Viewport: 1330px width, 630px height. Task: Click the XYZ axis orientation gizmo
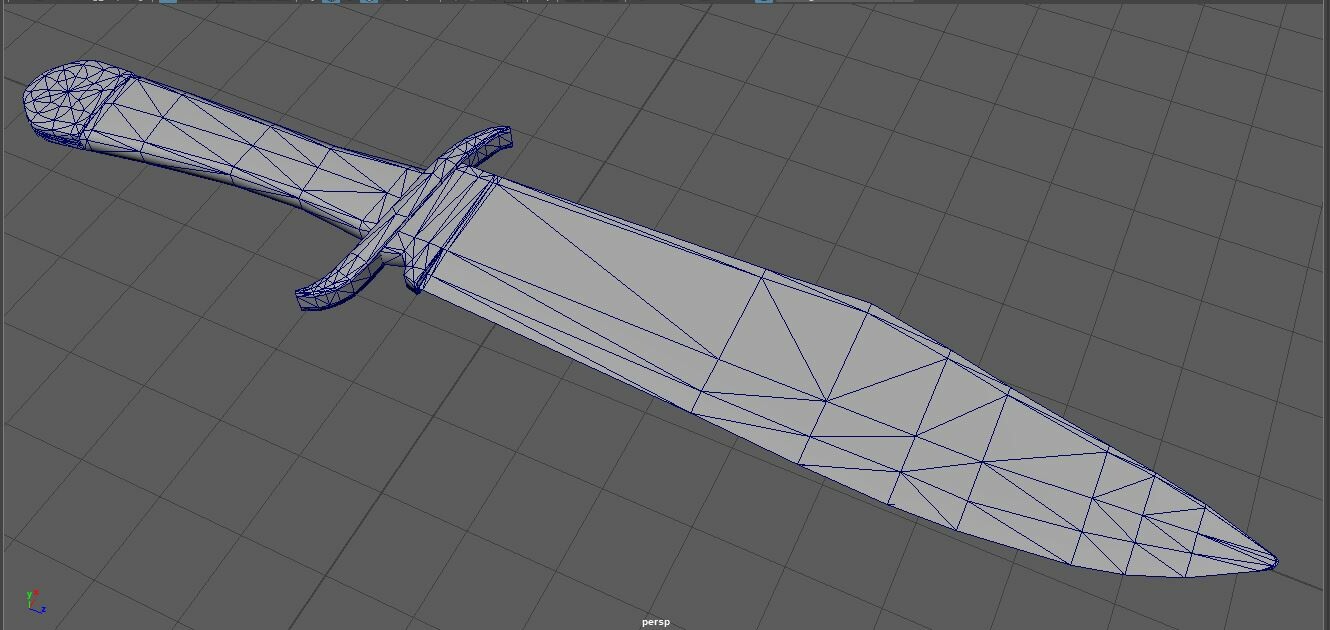35,601
